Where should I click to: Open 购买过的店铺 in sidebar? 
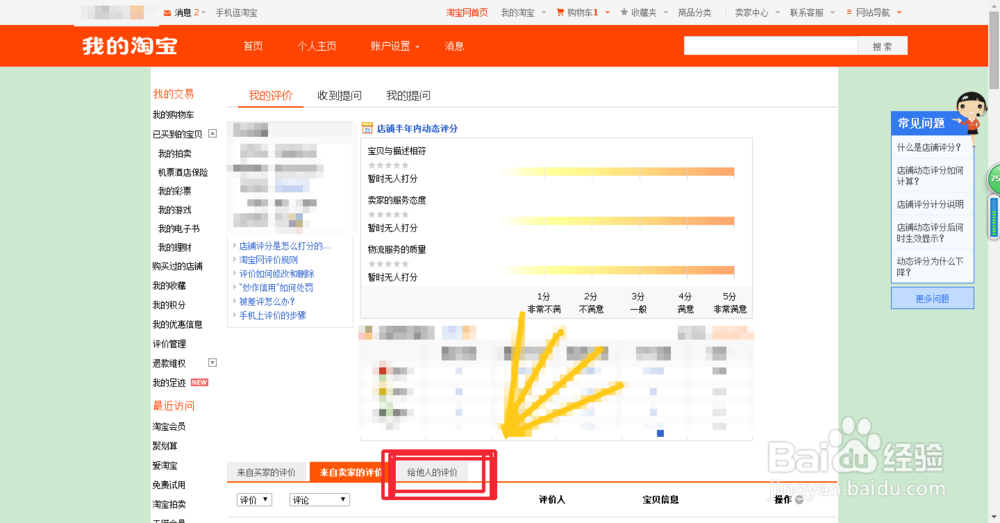[177, 267]
